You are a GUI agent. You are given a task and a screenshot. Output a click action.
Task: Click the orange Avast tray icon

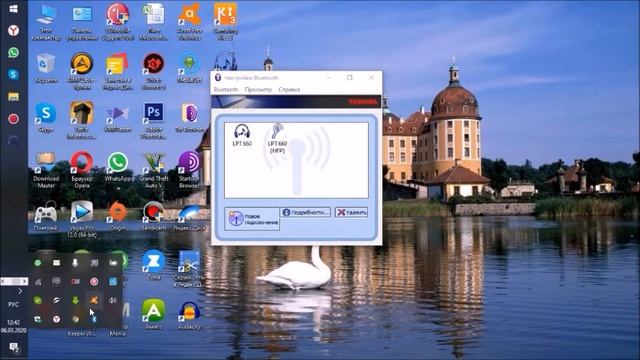pyautogui.click(x=94, y=300)
